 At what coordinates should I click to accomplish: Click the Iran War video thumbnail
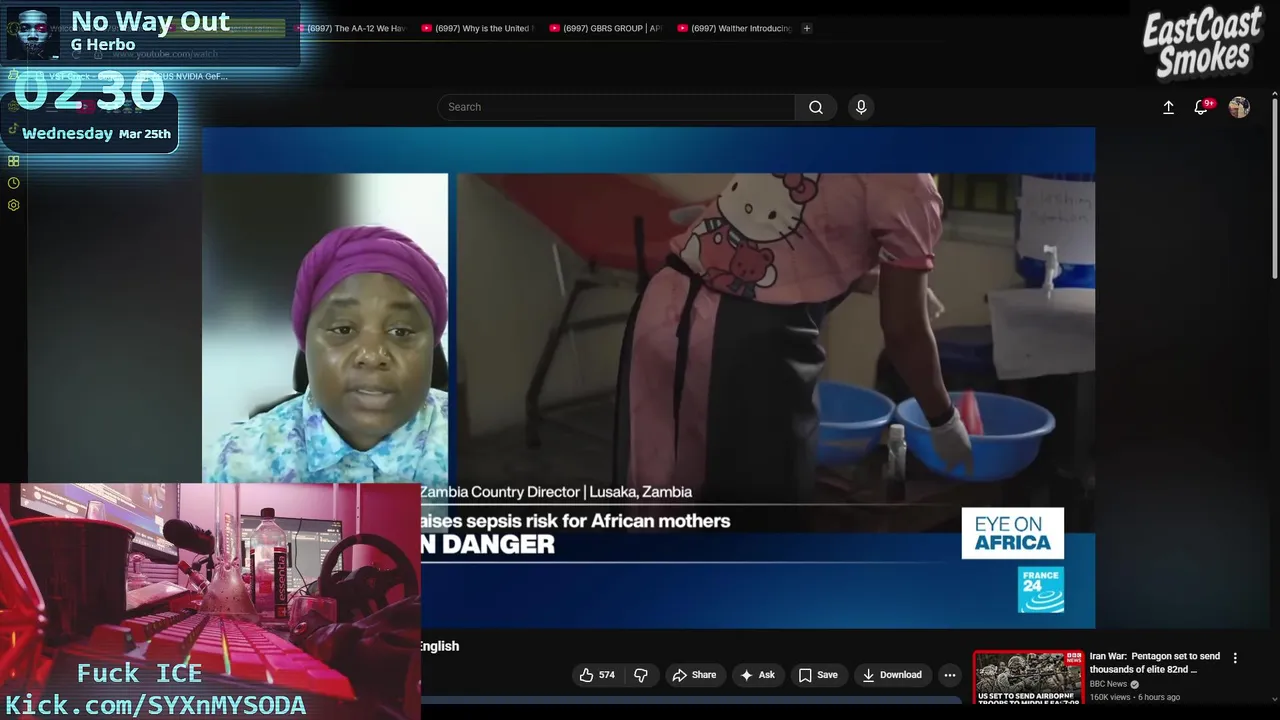tap(1028, 677)
